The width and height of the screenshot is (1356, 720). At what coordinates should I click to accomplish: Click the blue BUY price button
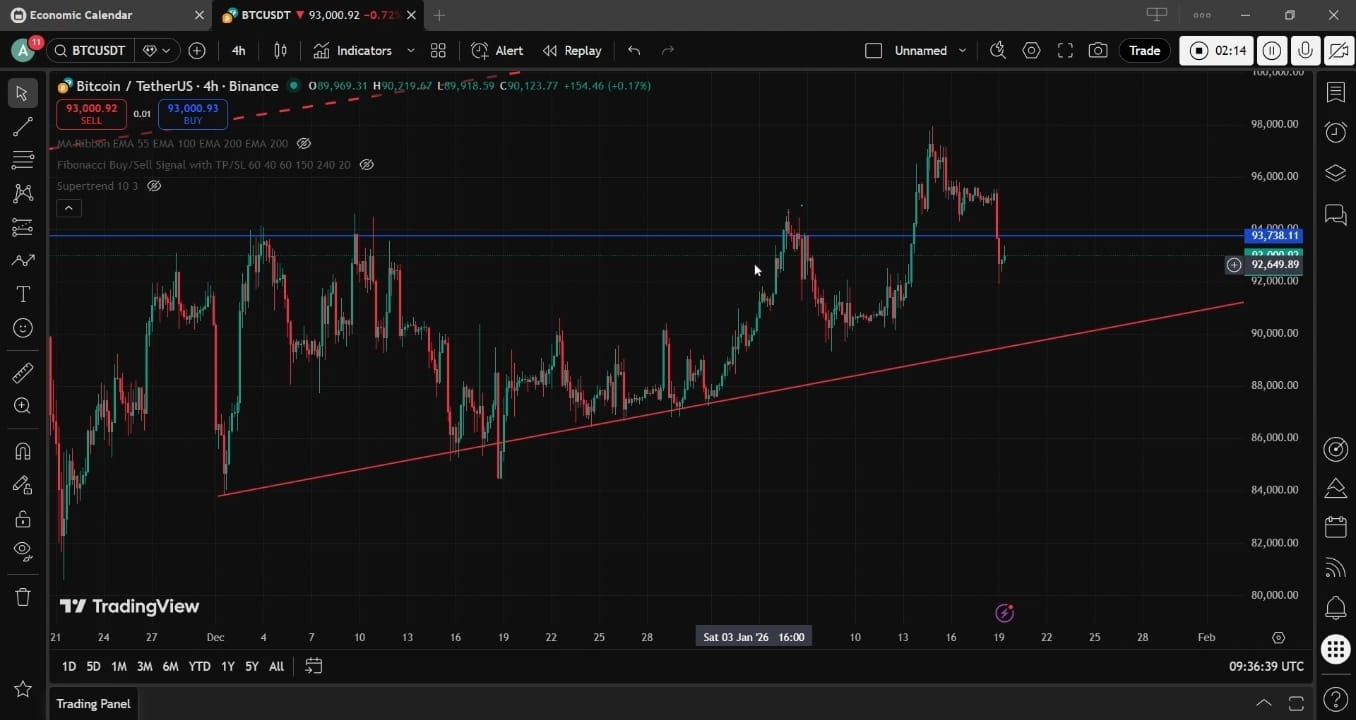point(193,114)
